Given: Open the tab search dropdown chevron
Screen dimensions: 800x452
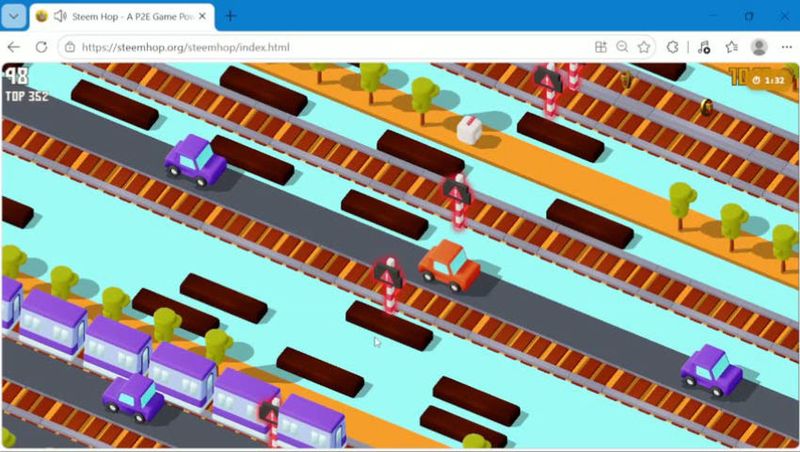Looking at the screenshot, I should pyautogui.click(x=14, y=16).
